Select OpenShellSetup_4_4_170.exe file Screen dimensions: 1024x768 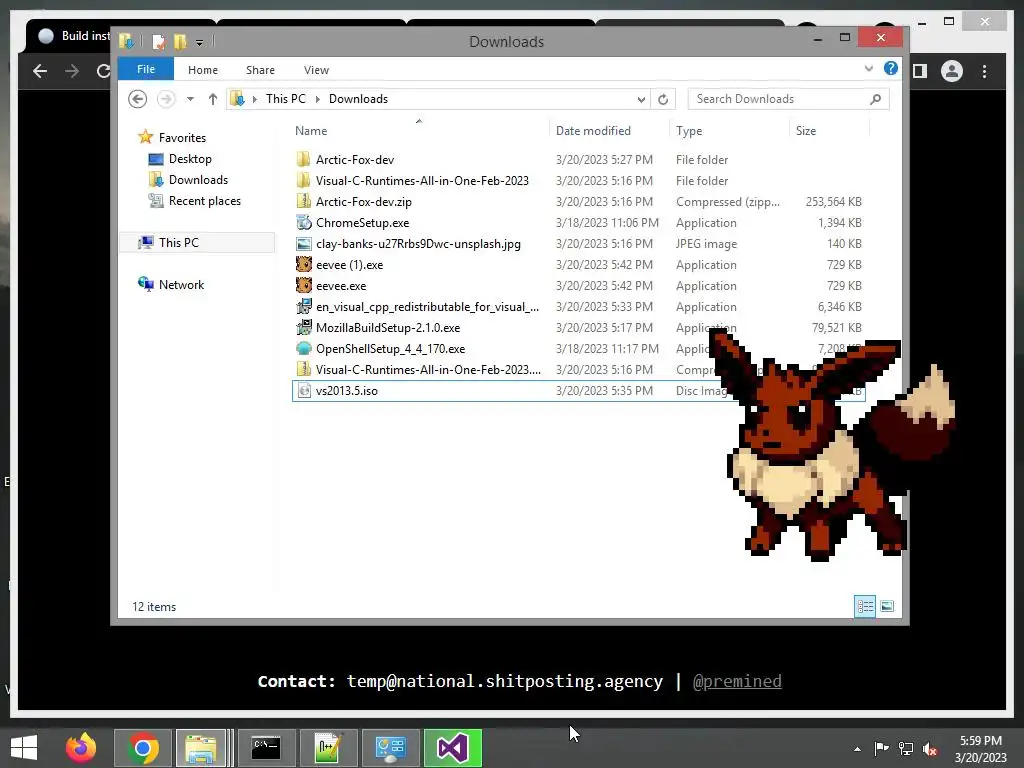[579, 348]
